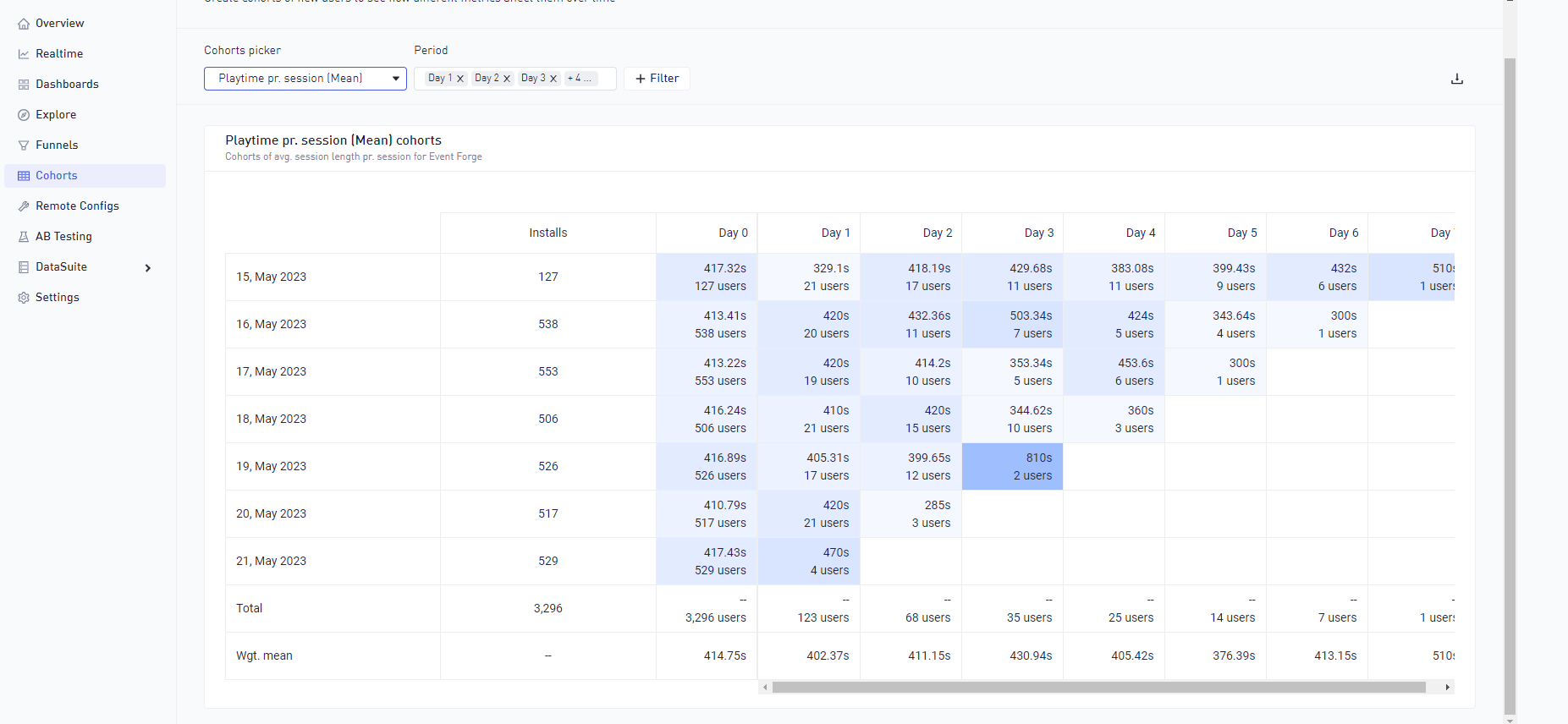Viewport: 1568px width, 724px height.
Task: Select the 19, May 2023 row label
Action: pos(271,466)
